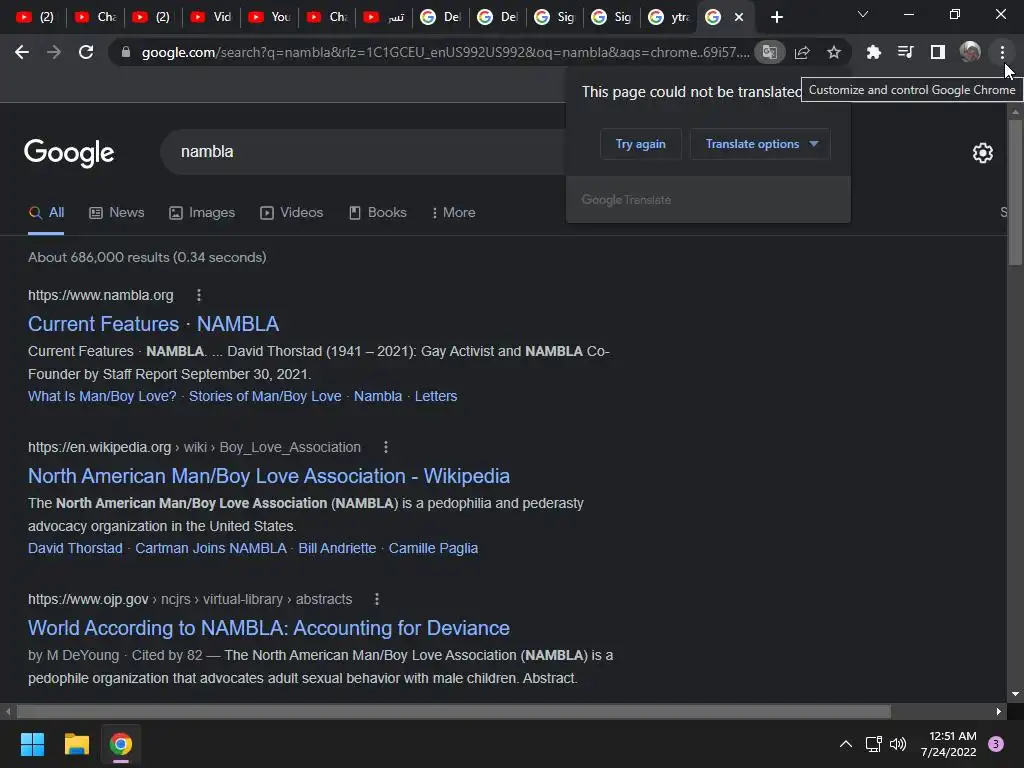Open options for the ojp.gov result
The image size is (1024, 768).
(x=377, y=600)
